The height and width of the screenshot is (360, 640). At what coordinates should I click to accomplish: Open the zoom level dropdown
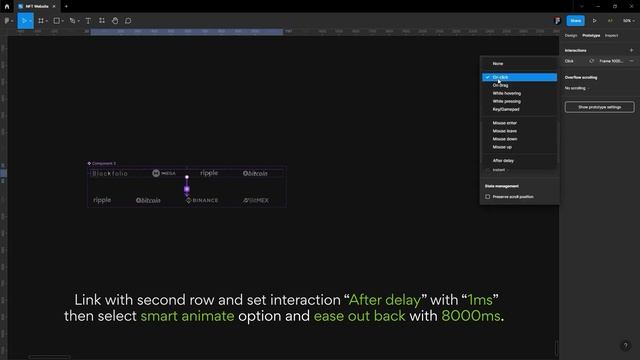(629, 21)
